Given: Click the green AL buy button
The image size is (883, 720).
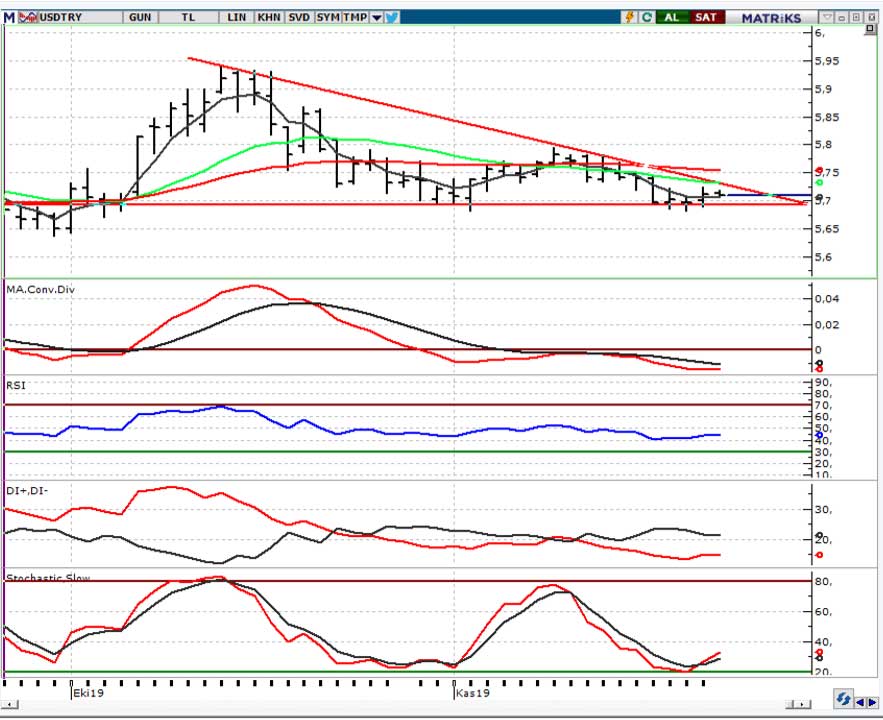Looking at the screenshot, I should [x=671, y=17].
